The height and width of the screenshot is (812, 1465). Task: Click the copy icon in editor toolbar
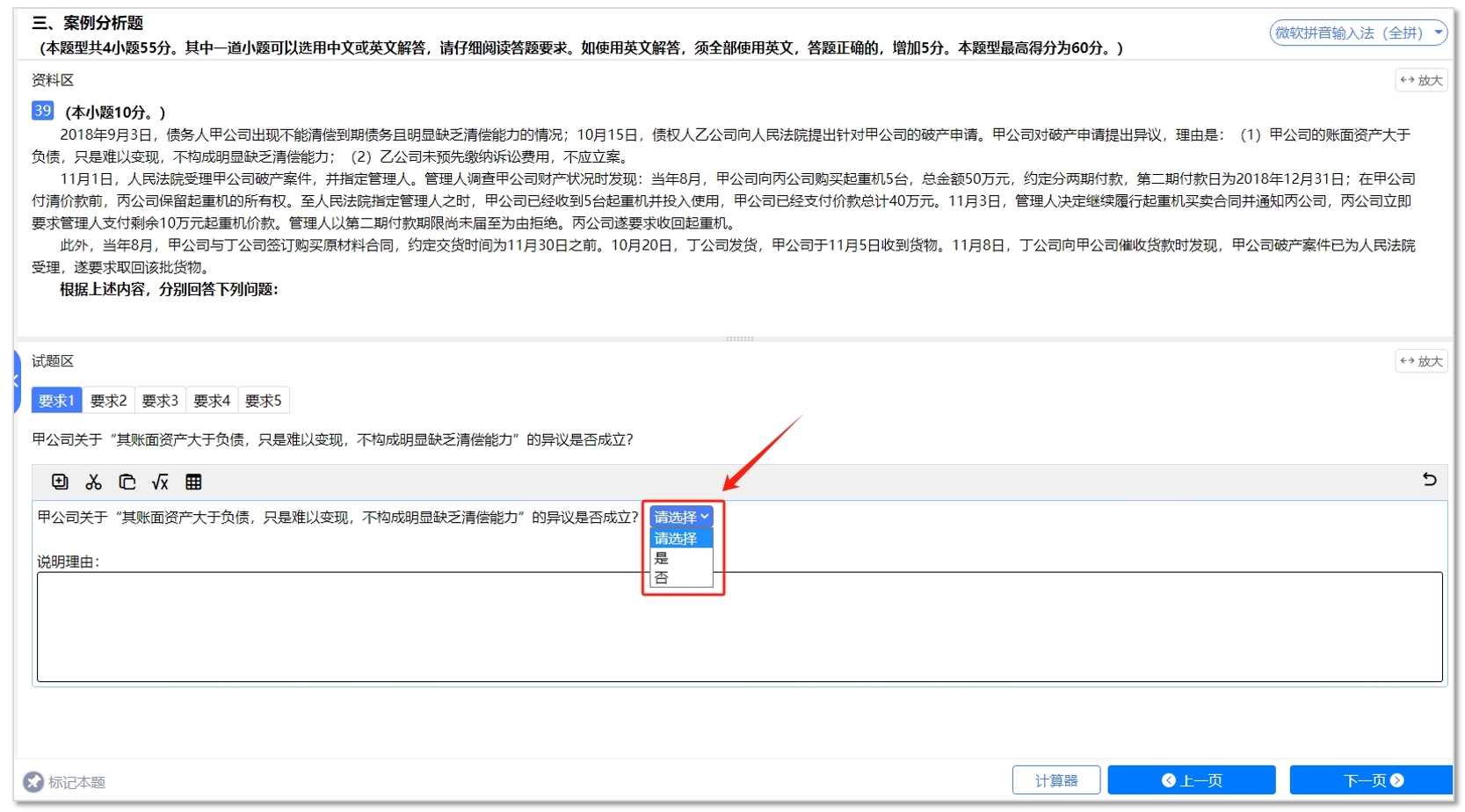click(60, 482)
